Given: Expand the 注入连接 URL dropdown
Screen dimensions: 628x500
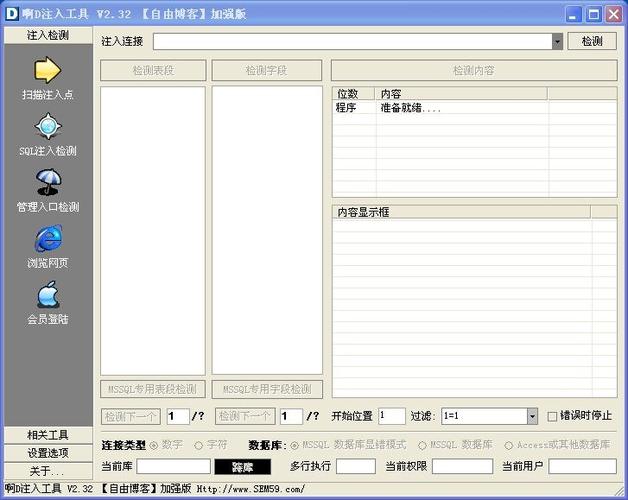Looking at the screenshot, I should click(x=557, y=41).
